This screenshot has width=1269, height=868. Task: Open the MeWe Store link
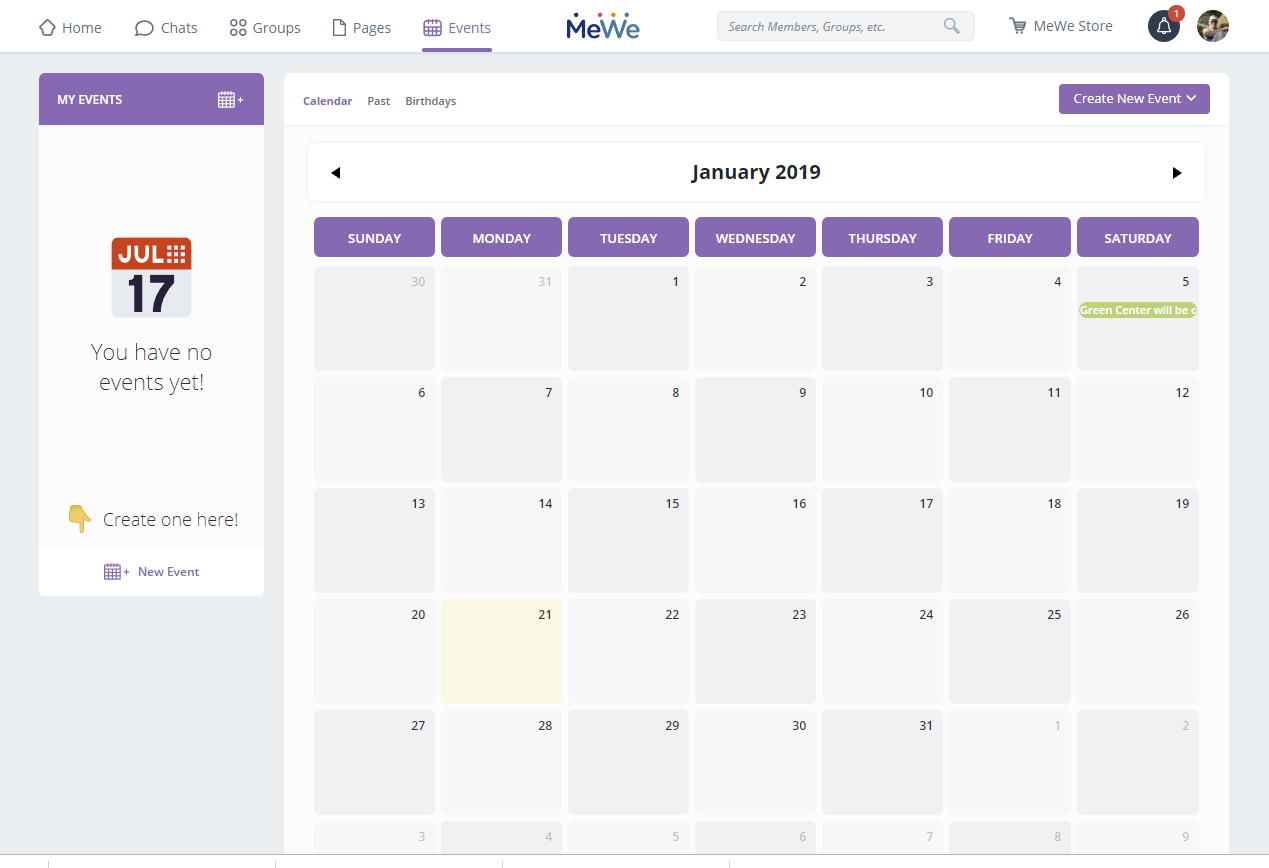point(1061,26)
